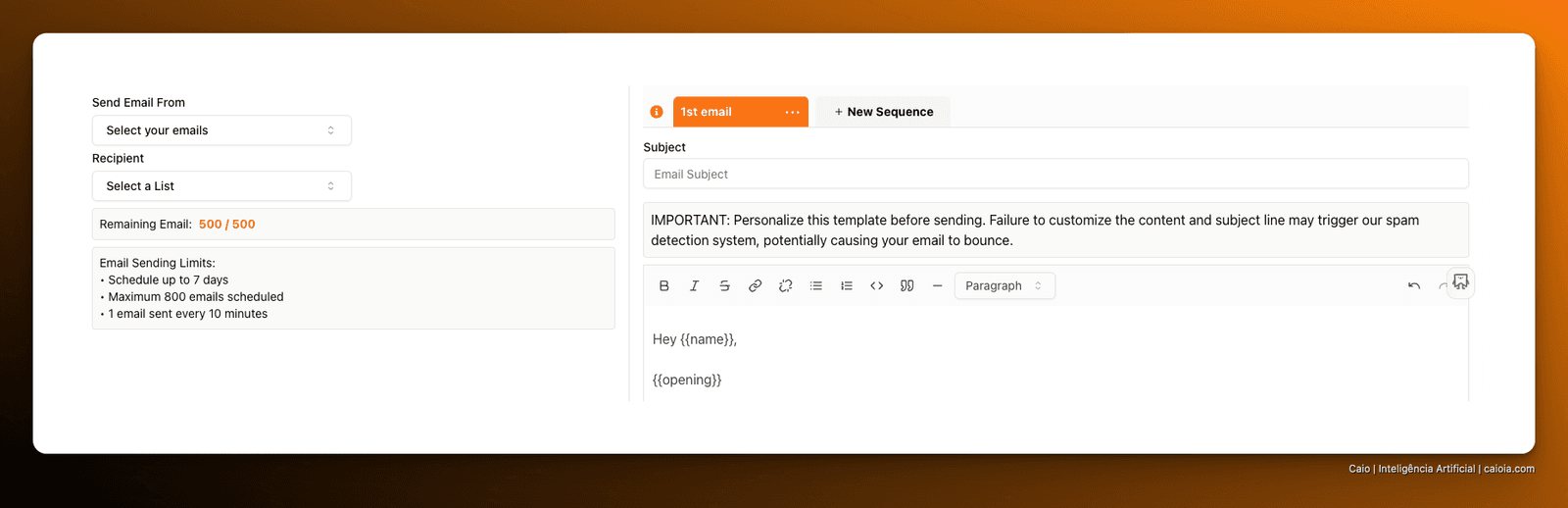The image size is (1568, 508).
Task: Open the Paragraph style dropdown
Action: click(1004, 285)
